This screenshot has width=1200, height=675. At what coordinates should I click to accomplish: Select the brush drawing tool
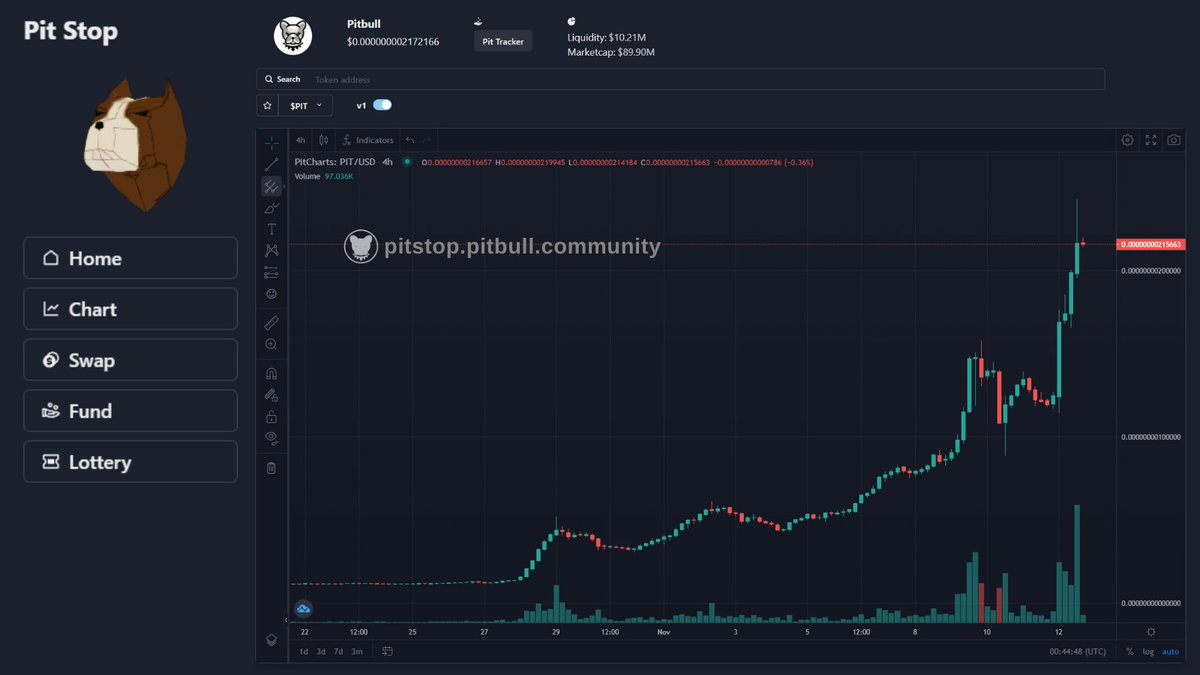point(271,208)
